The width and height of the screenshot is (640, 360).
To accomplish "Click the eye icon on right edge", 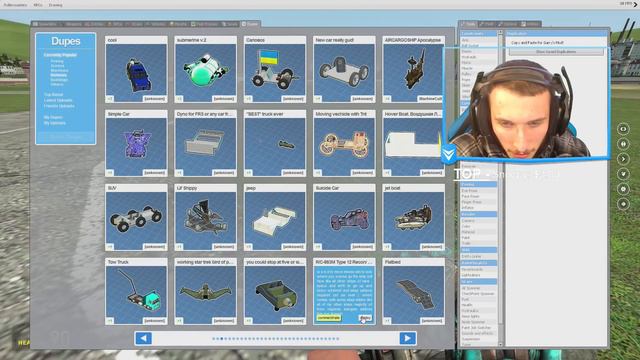I will click(x=623, y=129).
